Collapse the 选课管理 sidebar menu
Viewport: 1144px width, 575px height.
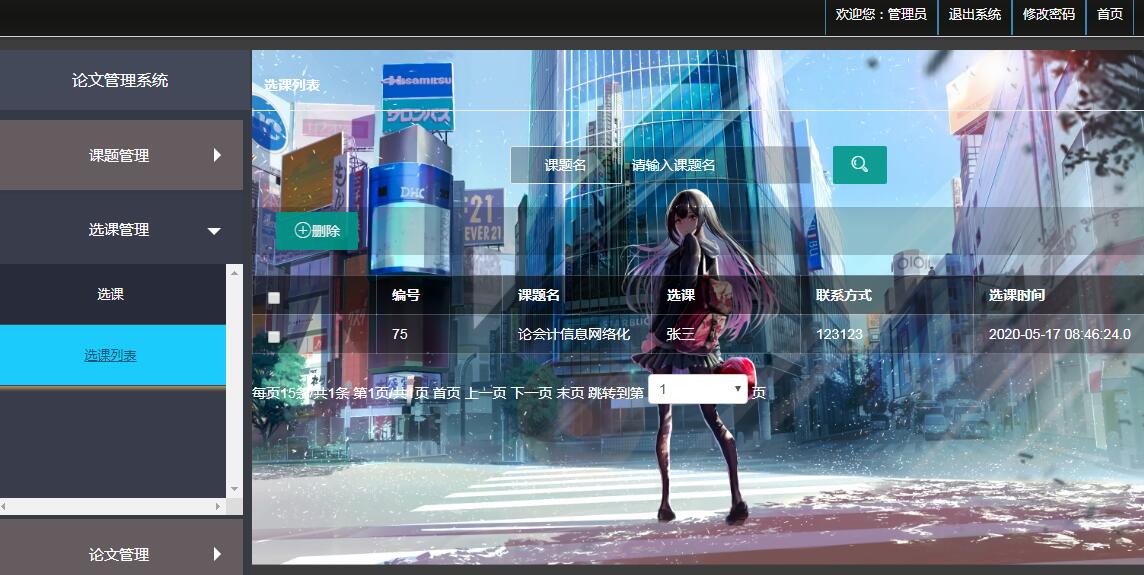click(x=121, y=230)
